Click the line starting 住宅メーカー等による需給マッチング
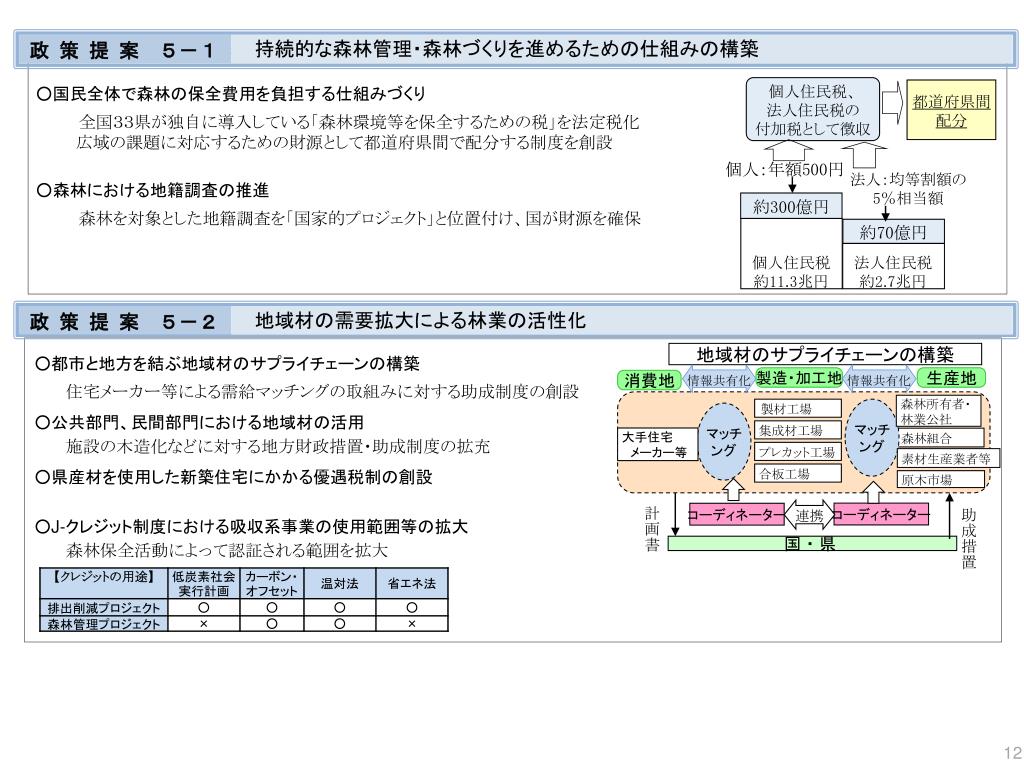This screenshot has height=768, width=1024. coord(322,391)
